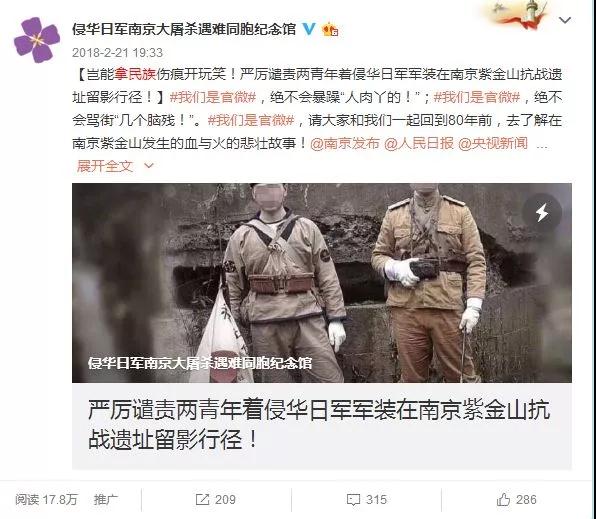Click the 推广 promote button

tap(106, 500)
